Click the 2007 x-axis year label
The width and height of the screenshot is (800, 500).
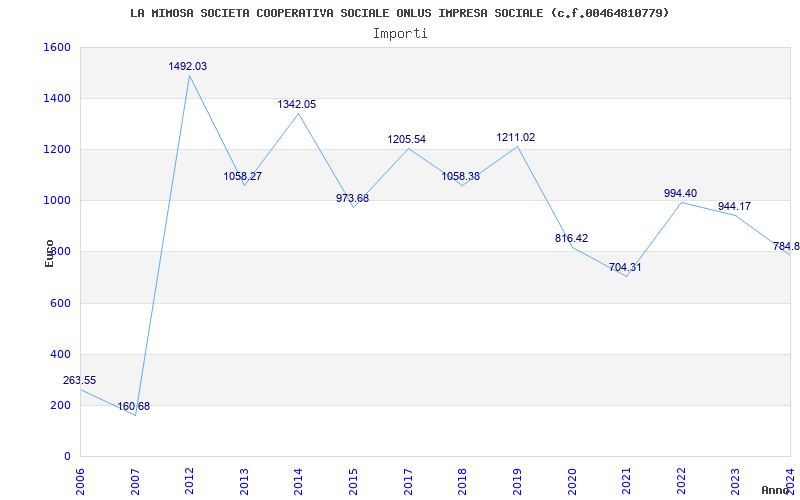[x=135, y=482]
